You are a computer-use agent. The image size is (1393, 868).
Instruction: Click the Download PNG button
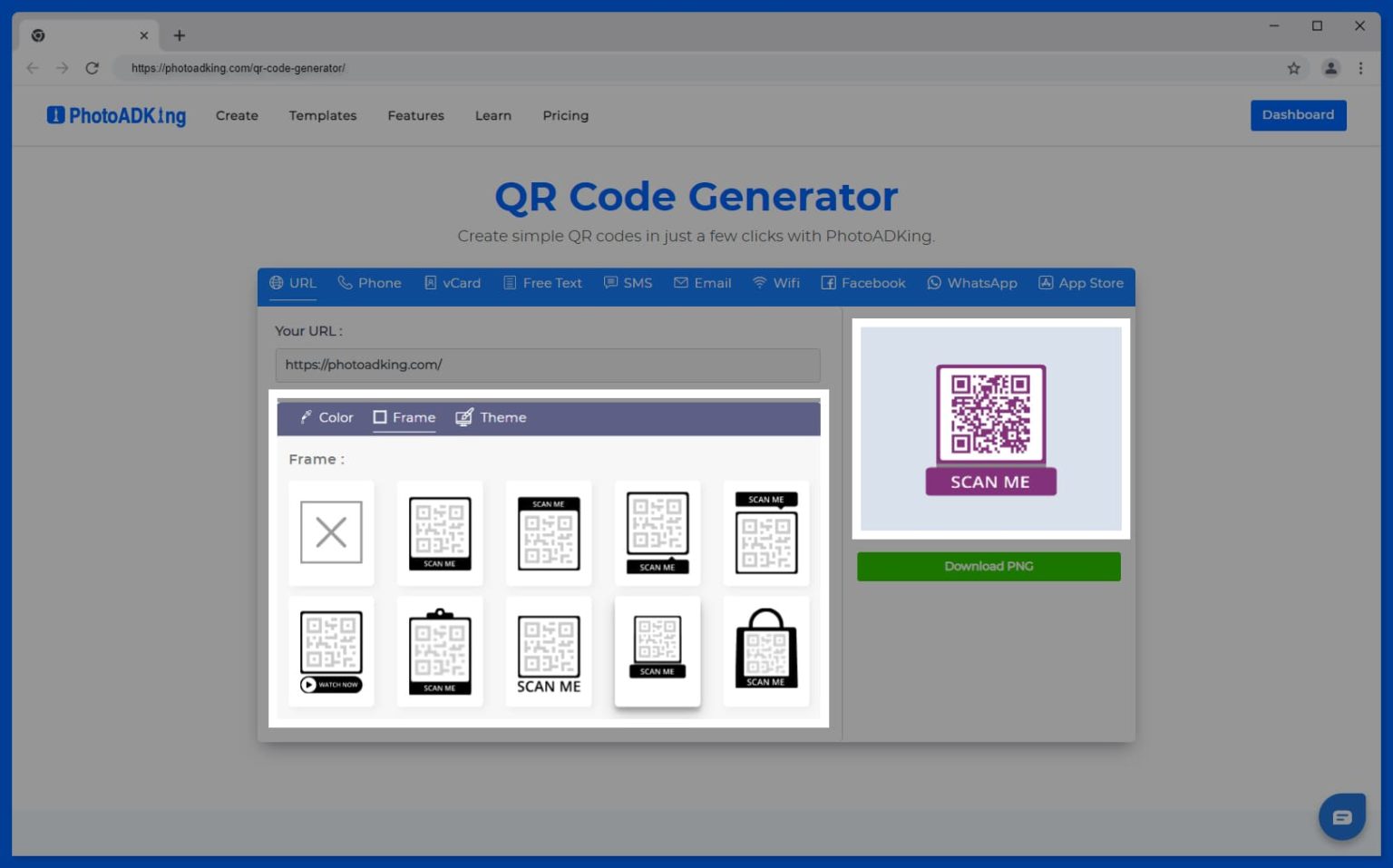click(x=988, y=566)
